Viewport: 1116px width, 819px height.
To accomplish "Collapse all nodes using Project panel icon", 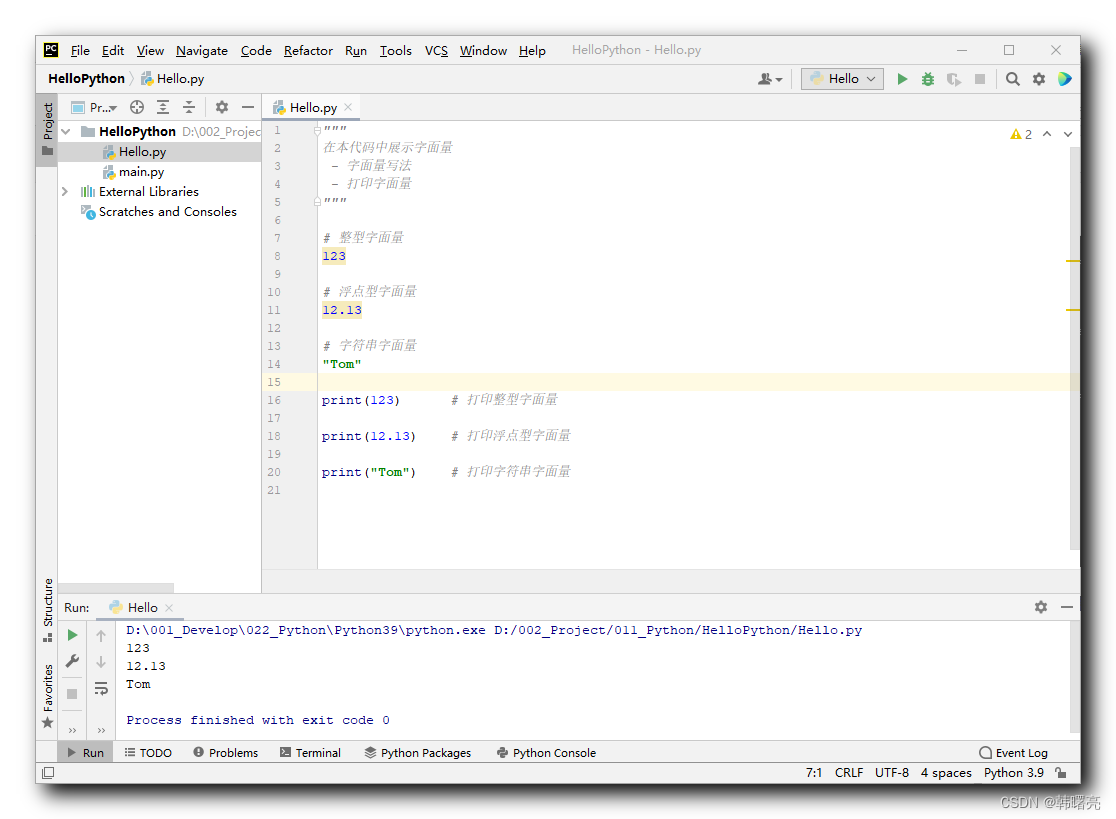I will (x=189, y=107).
